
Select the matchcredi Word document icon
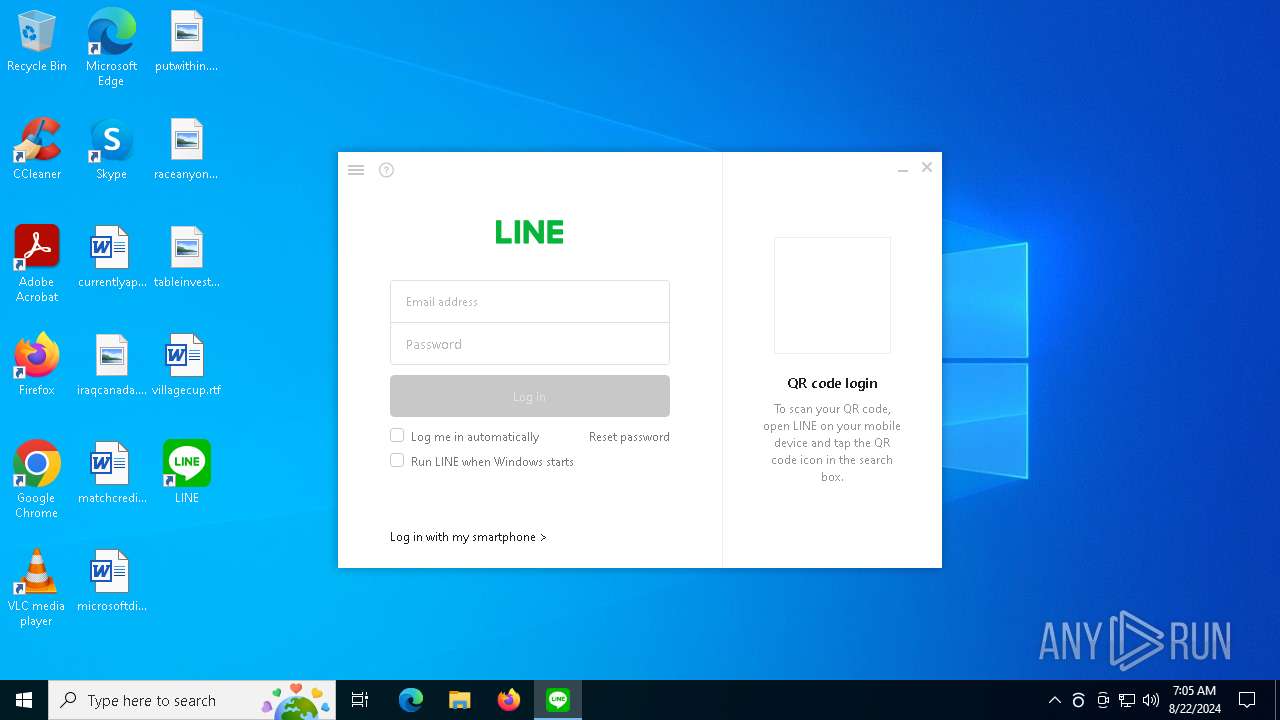(111, 474)
